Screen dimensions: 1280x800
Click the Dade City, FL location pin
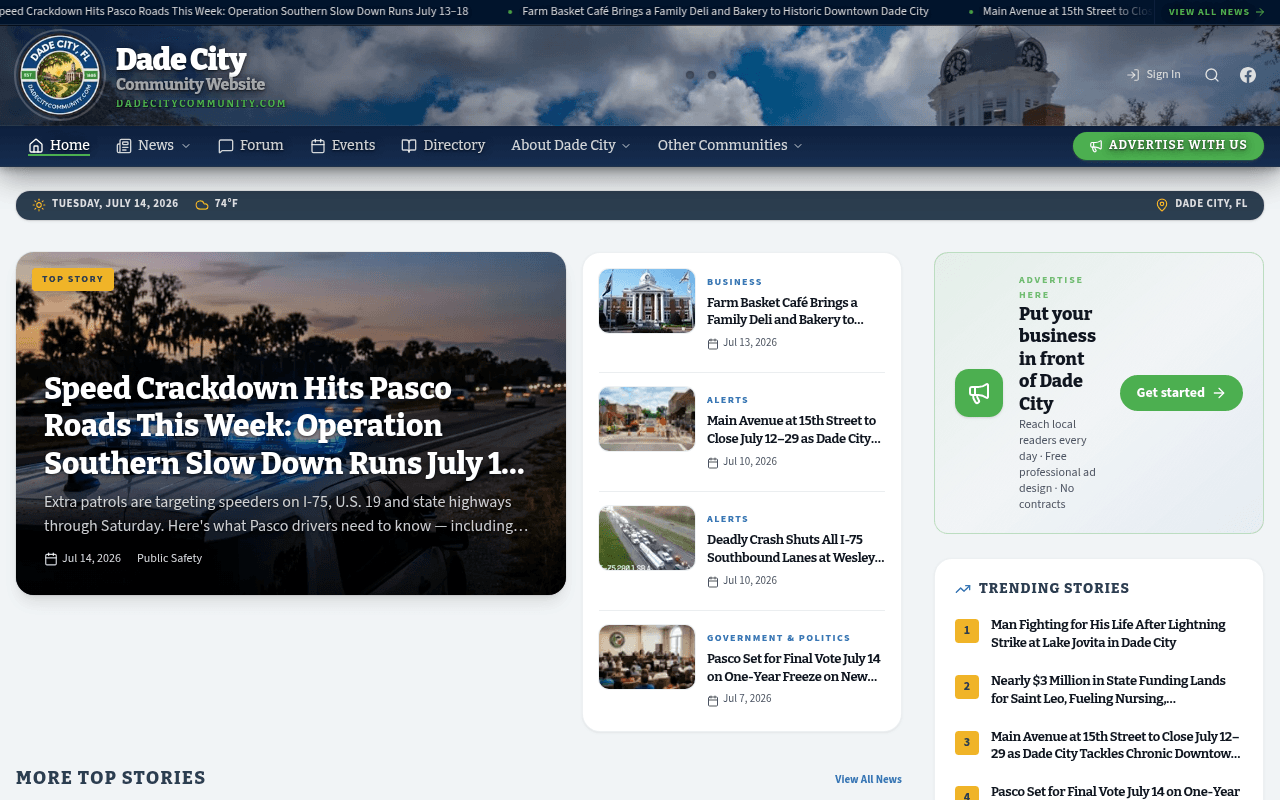click(1162, 205)
